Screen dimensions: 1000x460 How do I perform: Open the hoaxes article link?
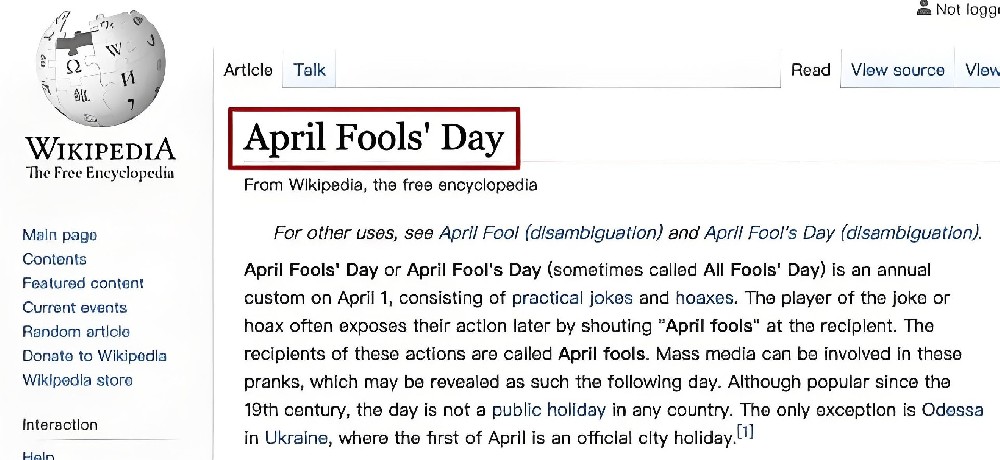[704, 298]
